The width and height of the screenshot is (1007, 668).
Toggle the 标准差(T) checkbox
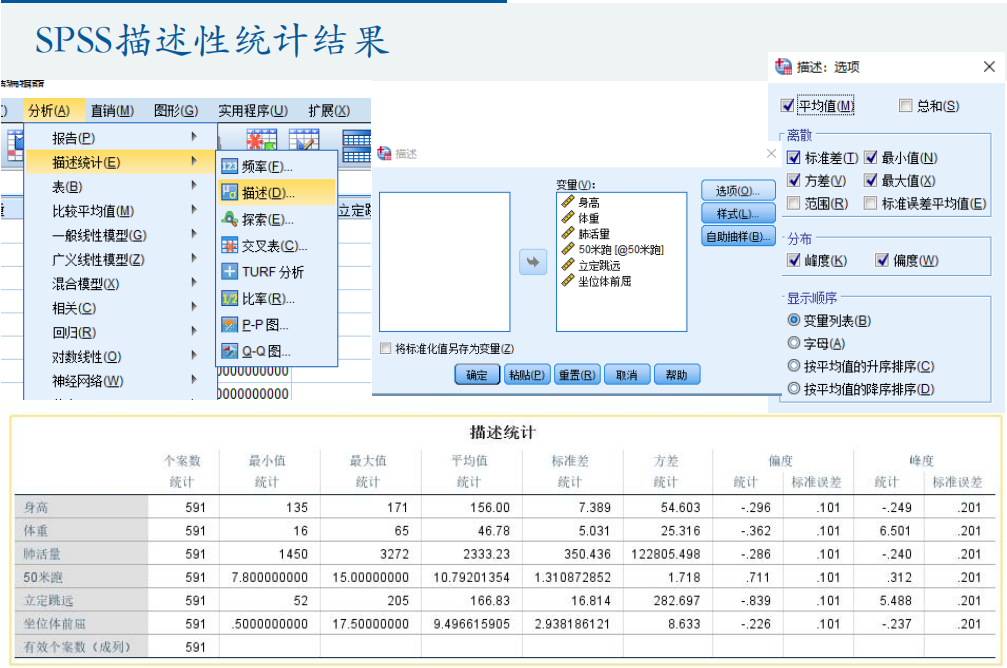[x=794, y=158]
